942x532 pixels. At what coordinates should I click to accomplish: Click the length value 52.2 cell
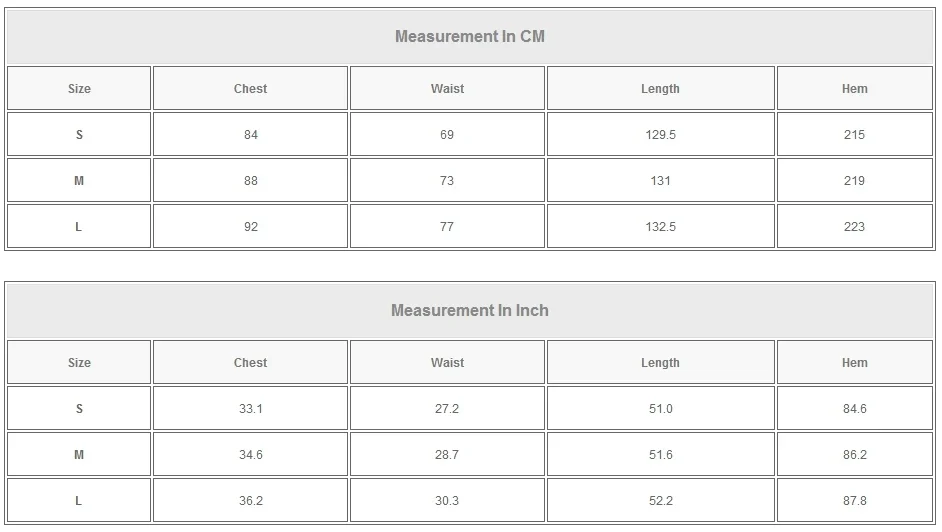tap(660, 501)
